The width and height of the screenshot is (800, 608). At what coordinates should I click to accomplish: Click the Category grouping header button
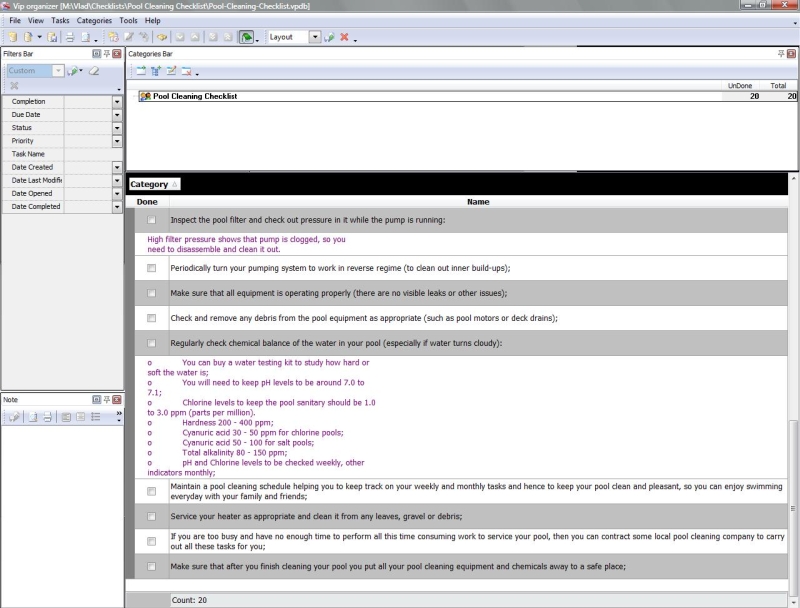click(154, 185)
